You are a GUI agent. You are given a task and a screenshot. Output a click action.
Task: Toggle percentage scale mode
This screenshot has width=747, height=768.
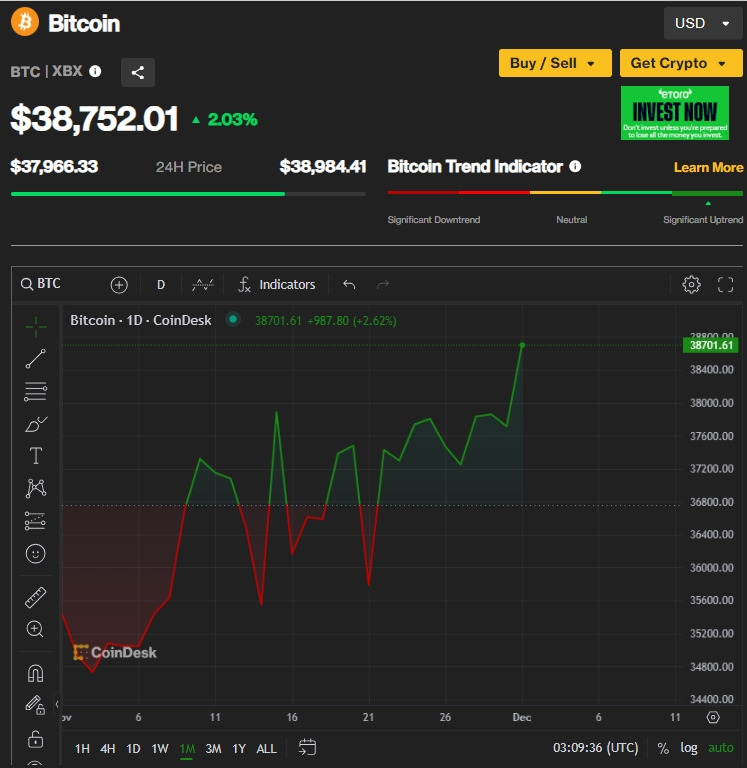click(x=663, y=748)
